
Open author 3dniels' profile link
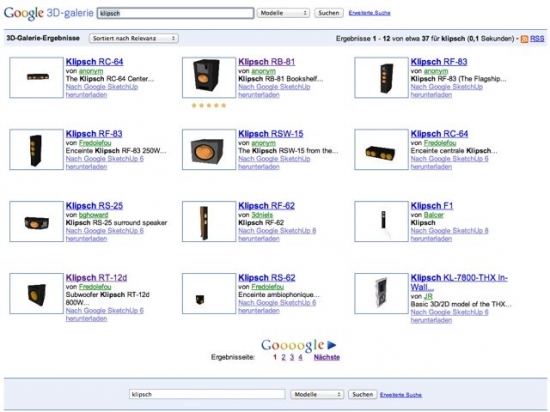click(262, 215)
